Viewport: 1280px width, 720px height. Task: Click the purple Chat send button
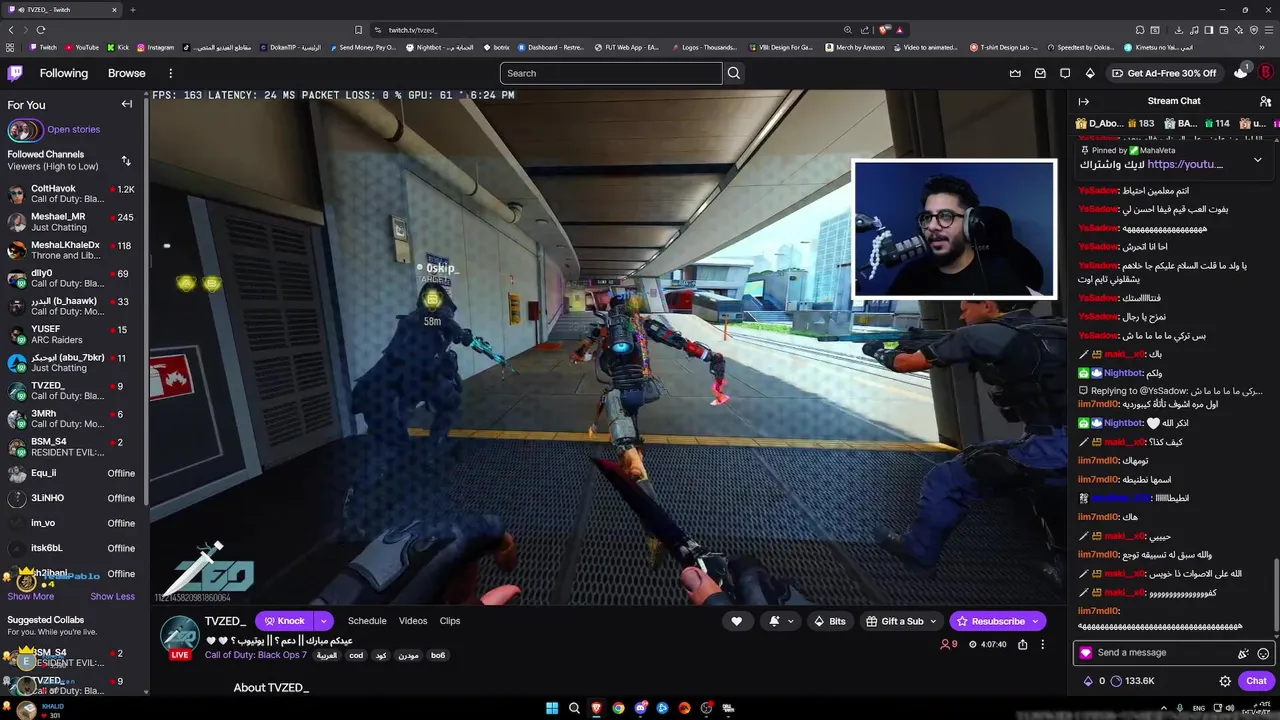1256,681
